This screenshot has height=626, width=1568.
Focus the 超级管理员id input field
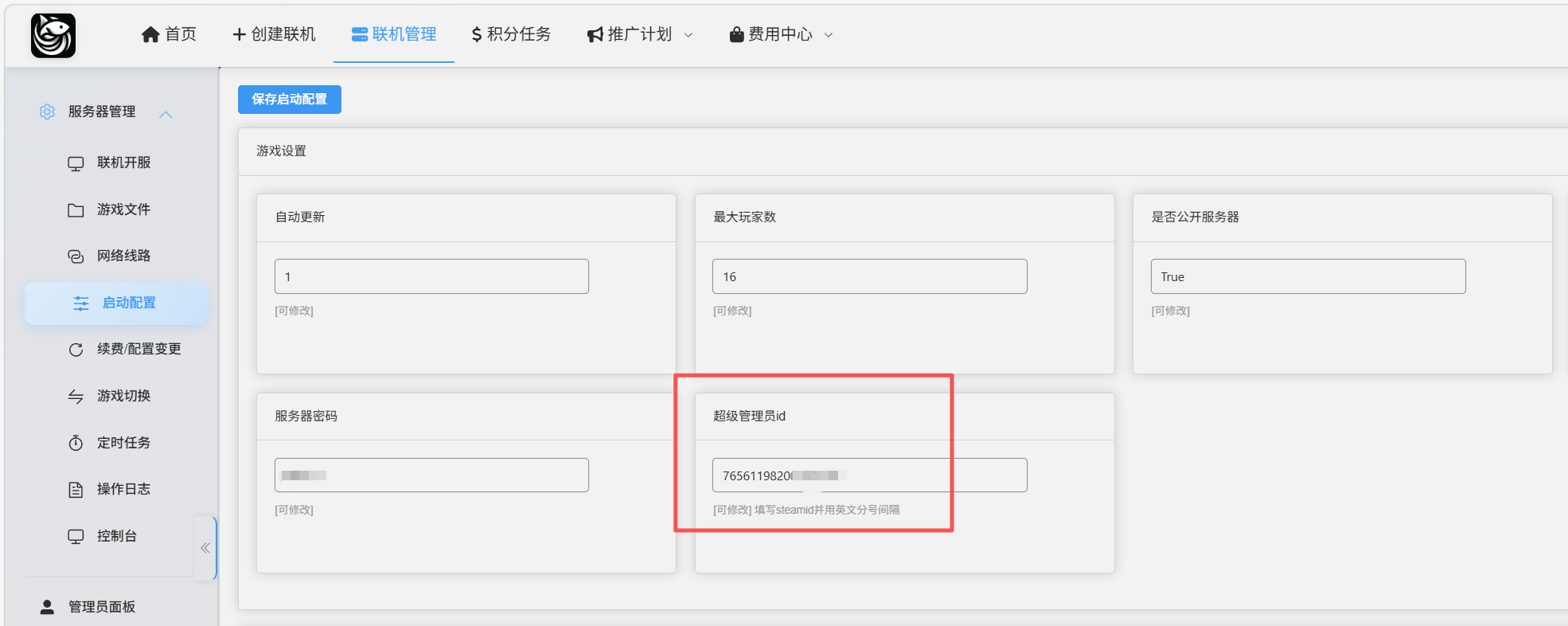coord(869,475)
